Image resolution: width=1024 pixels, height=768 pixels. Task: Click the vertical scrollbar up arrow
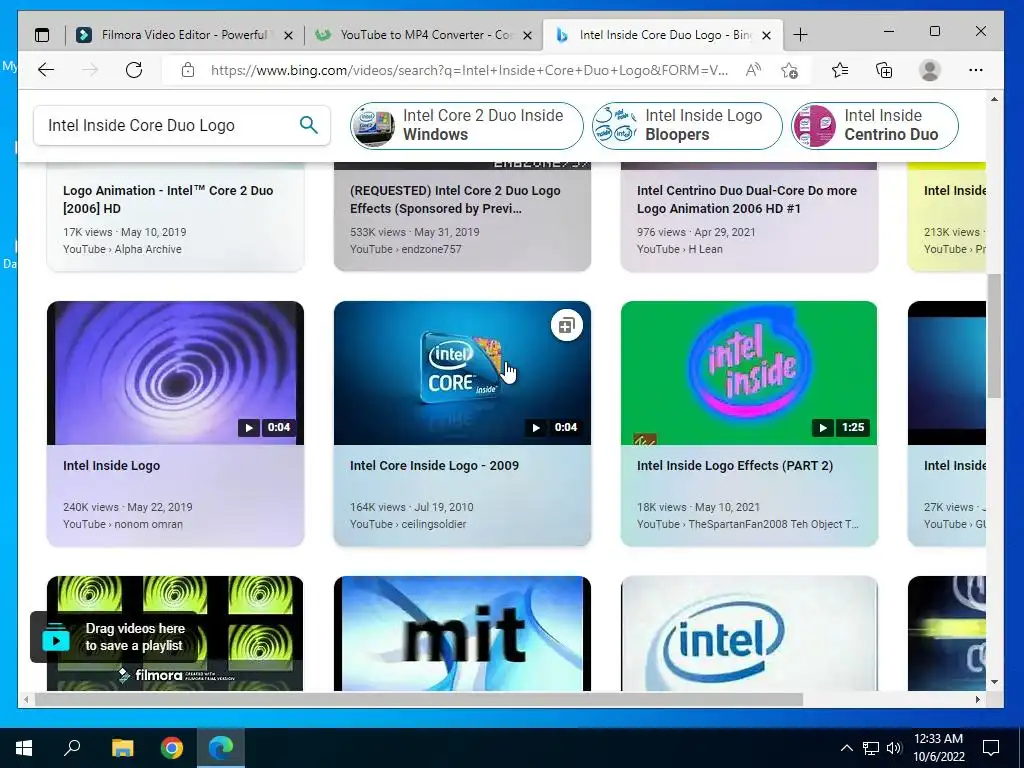point(994,99)
